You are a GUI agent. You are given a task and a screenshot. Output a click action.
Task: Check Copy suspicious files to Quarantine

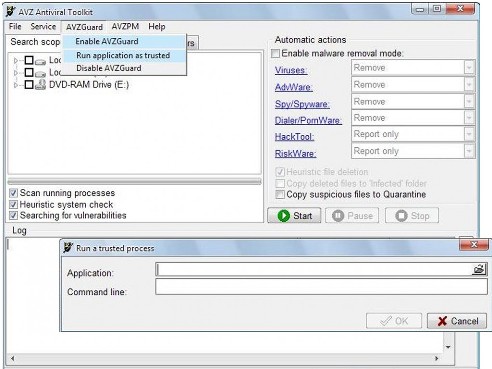280,194
